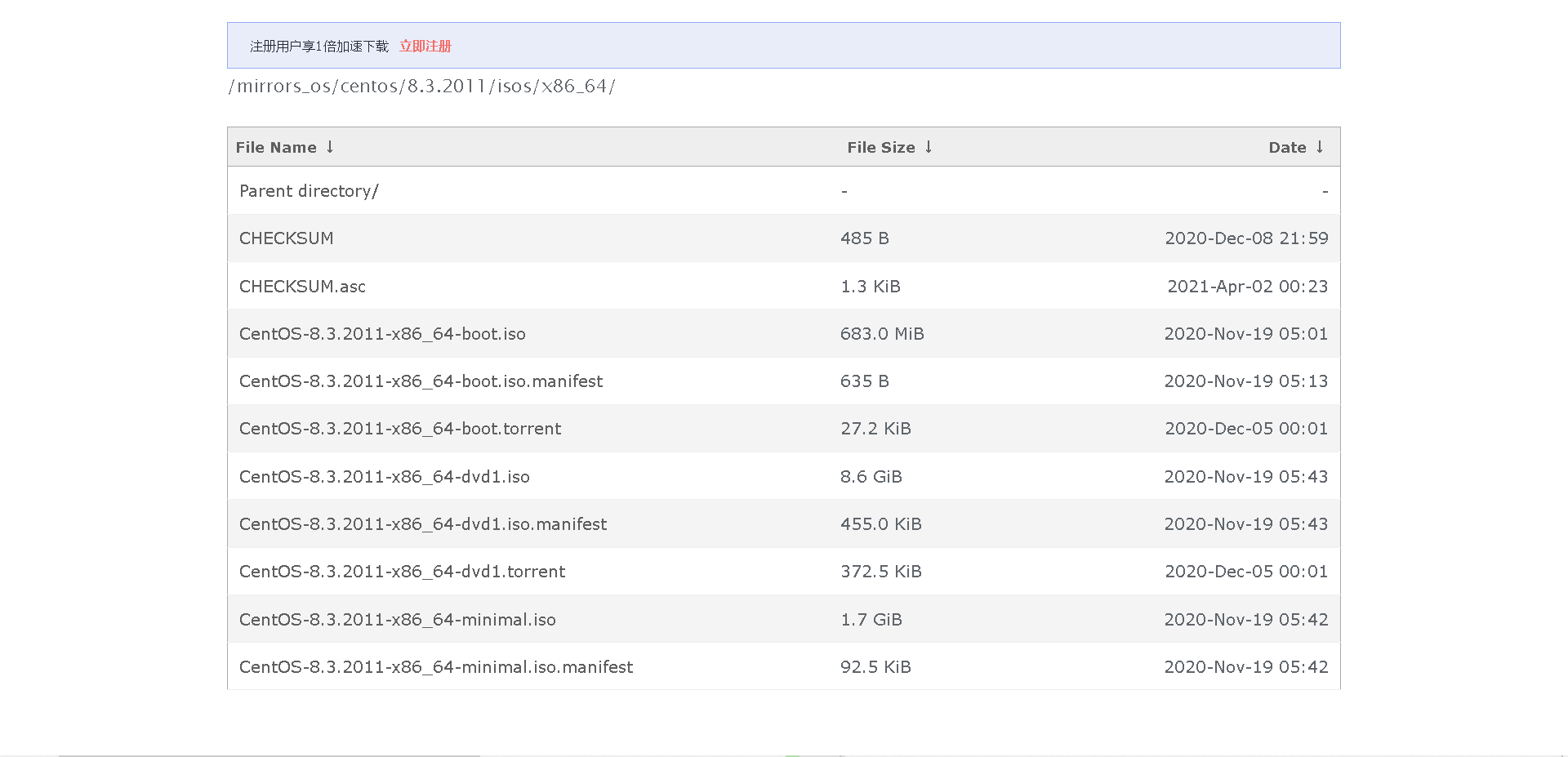Open the CHECKSUM.asc file
This screenshot has height=757, width=1568.
click(302, 287)
